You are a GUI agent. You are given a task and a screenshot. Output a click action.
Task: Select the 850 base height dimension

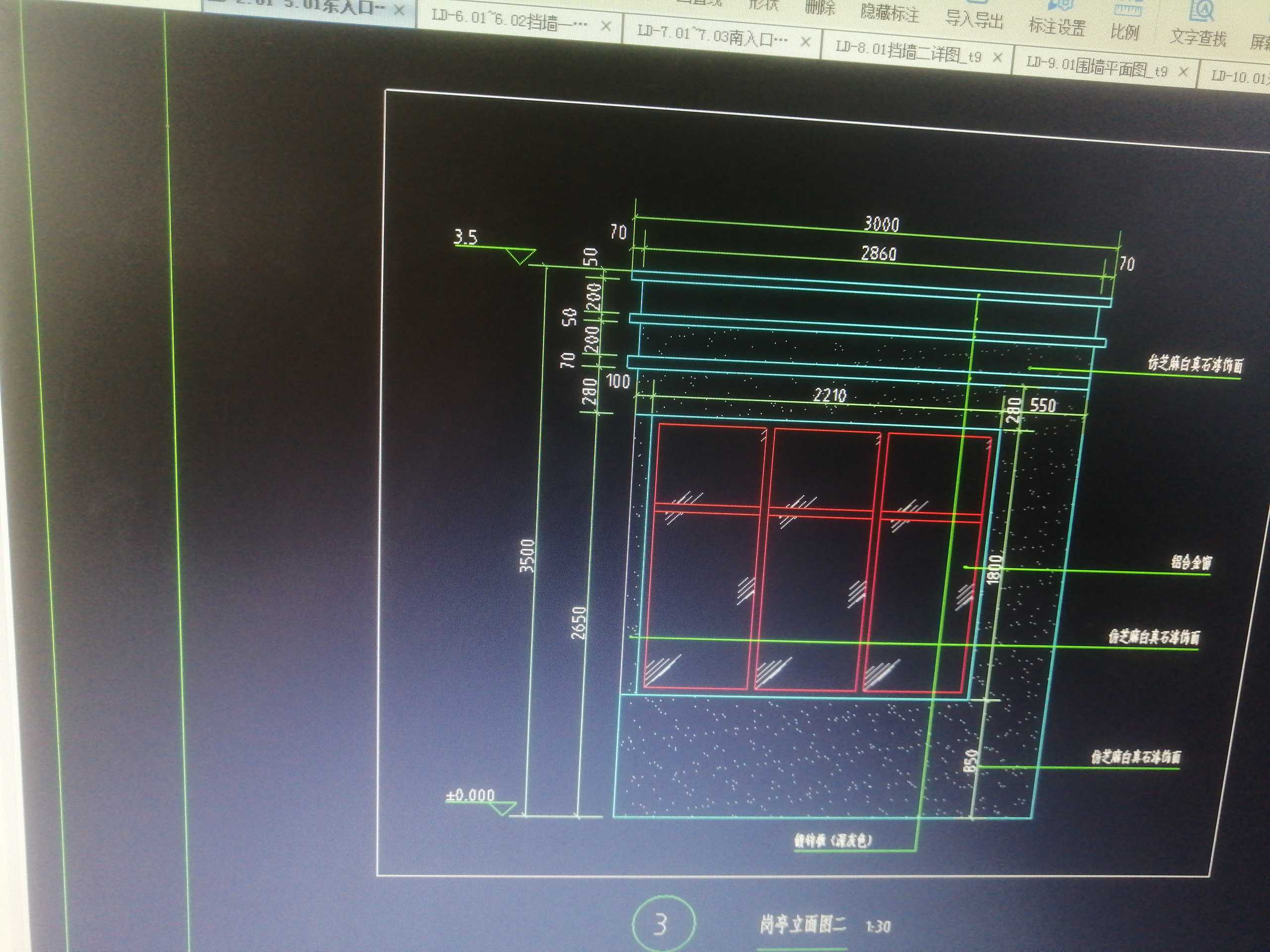pos(970,761)
